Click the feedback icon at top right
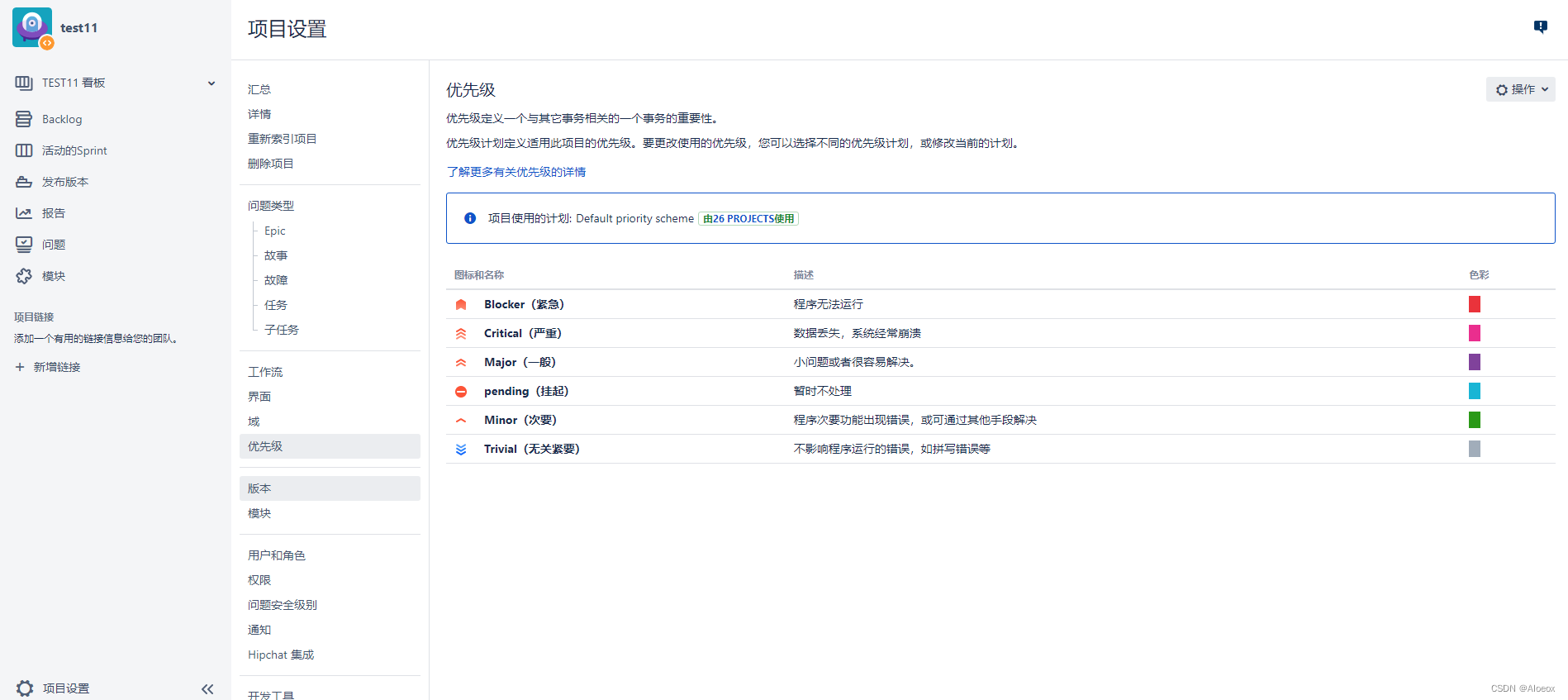This screenshot has height=700, width=1568. point(1541,26)
